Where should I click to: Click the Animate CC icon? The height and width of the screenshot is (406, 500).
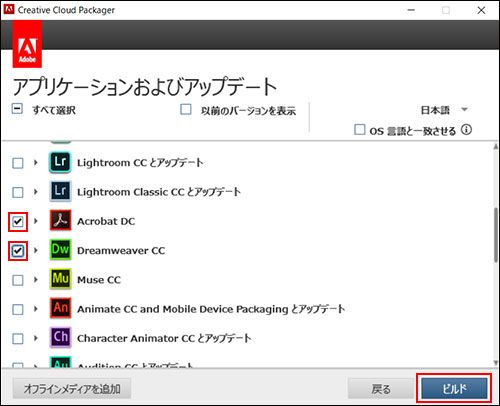60,308
